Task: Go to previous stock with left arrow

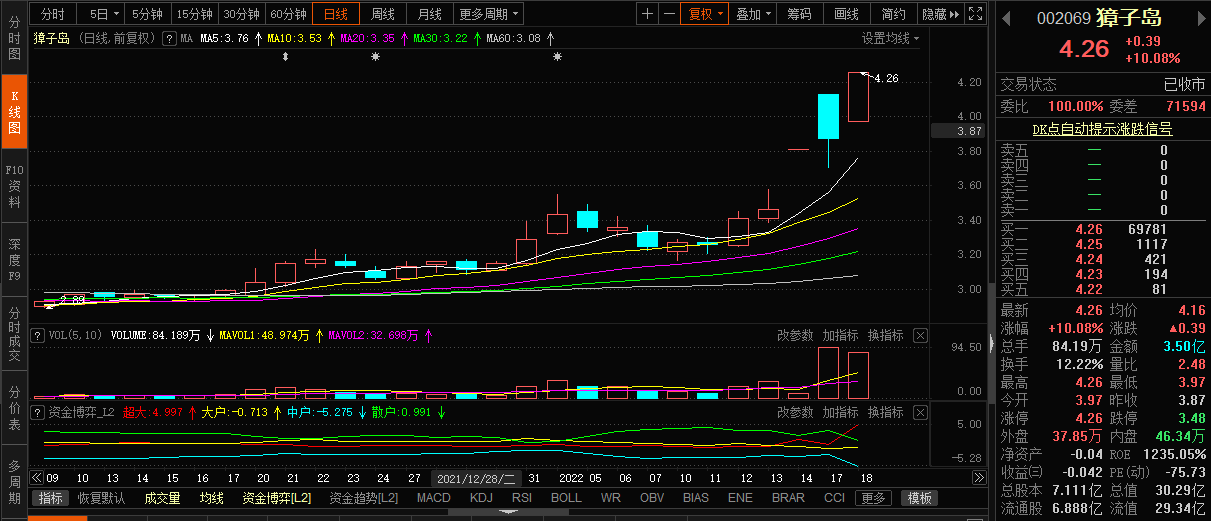Action: pos(1005,18)
